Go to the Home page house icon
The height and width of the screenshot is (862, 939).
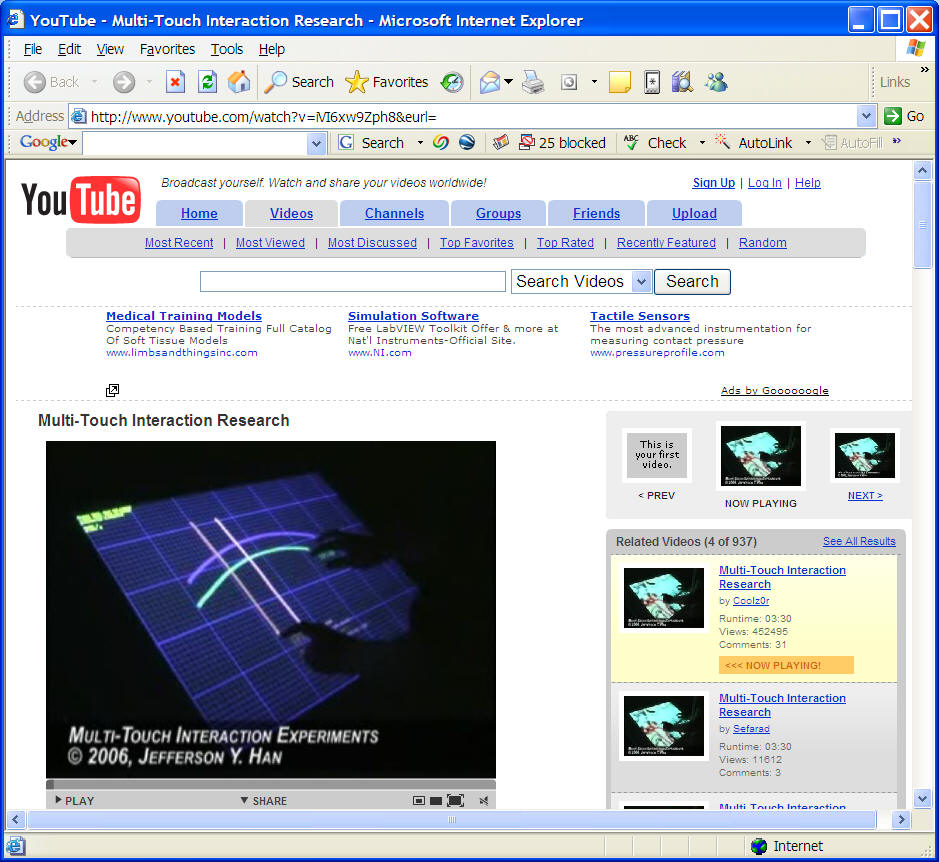tap(239, 81)
